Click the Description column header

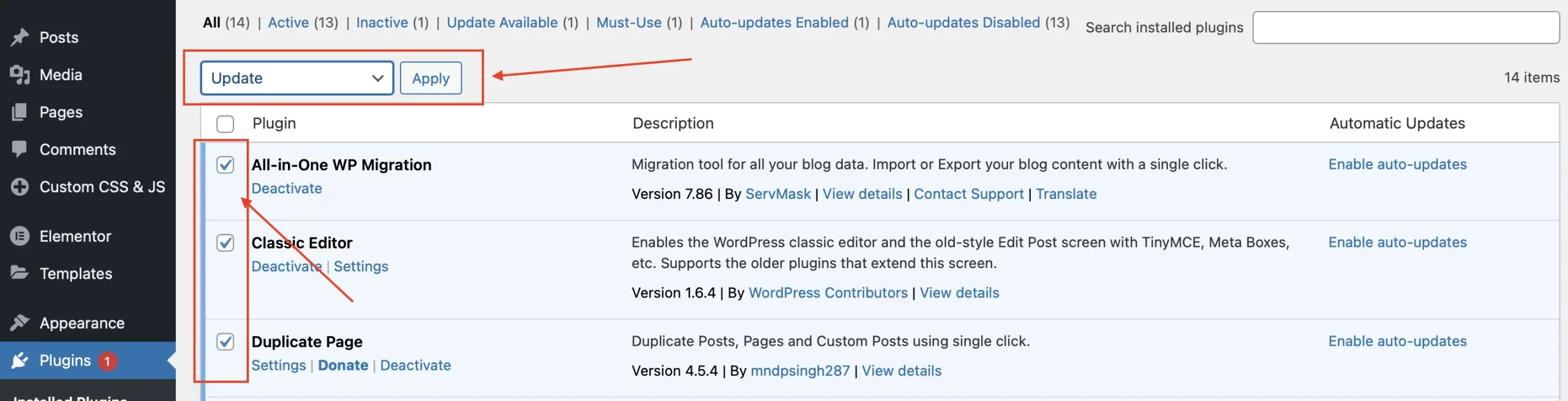point(673,124)
